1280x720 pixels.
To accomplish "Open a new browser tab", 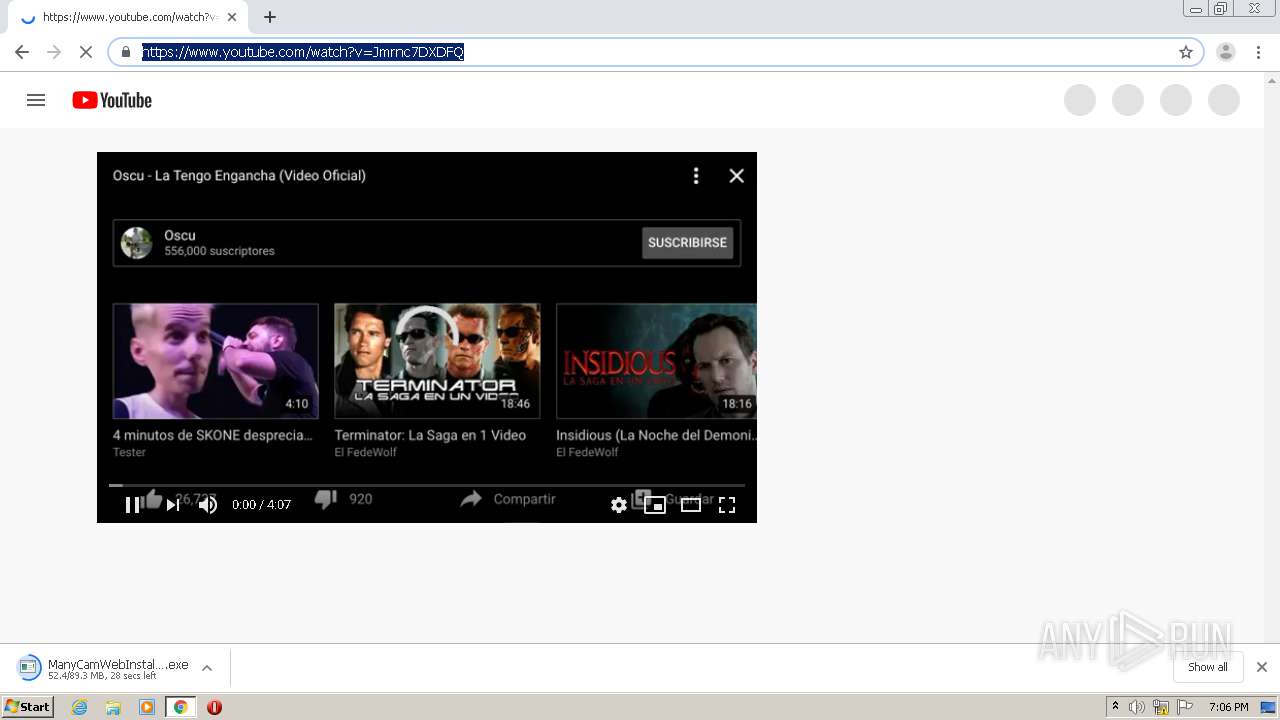I will point(270,17).
